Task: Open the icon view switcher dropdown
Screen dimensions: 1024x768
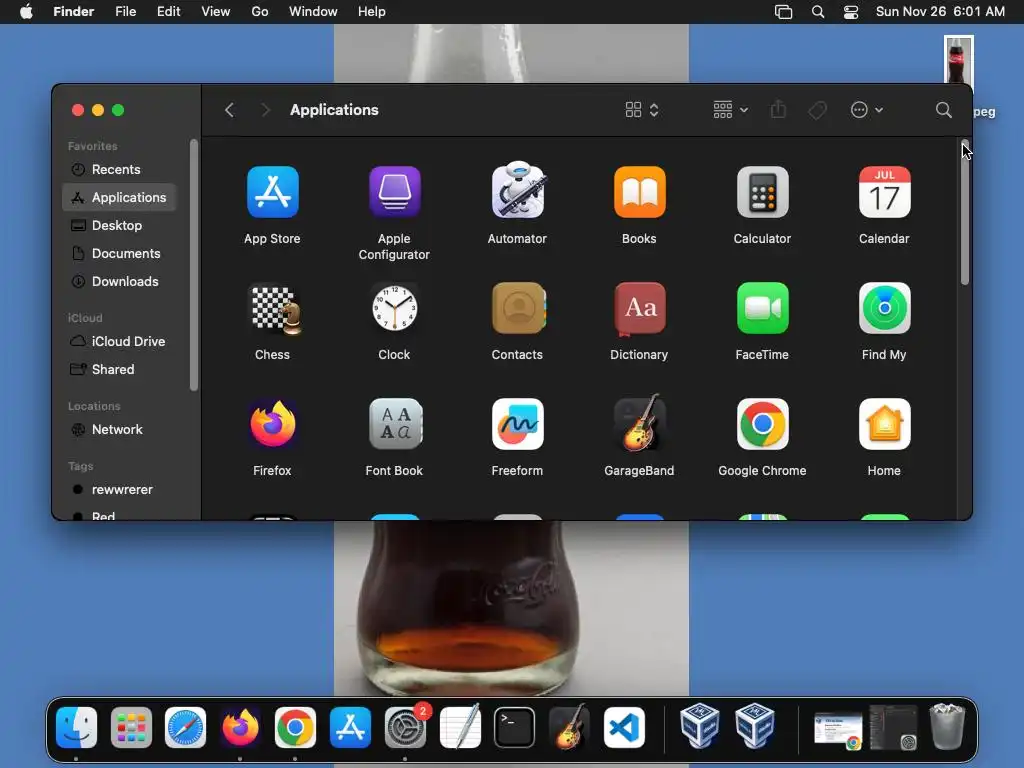Action: [642, 110]
